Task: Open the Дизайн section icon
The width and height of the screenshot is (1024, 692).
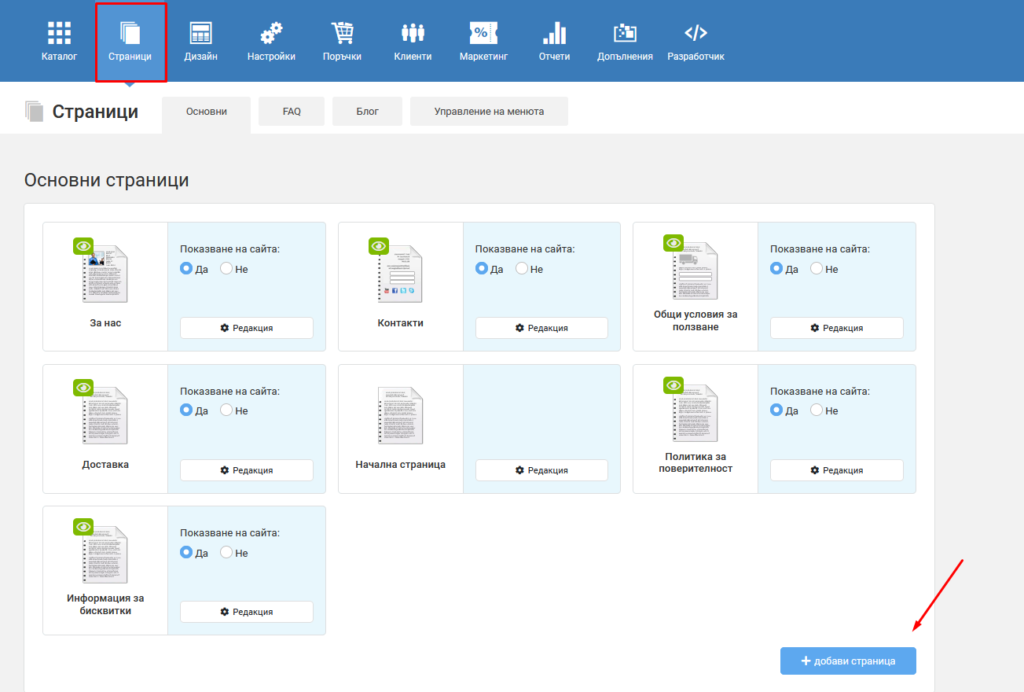Action: [200, 33]
